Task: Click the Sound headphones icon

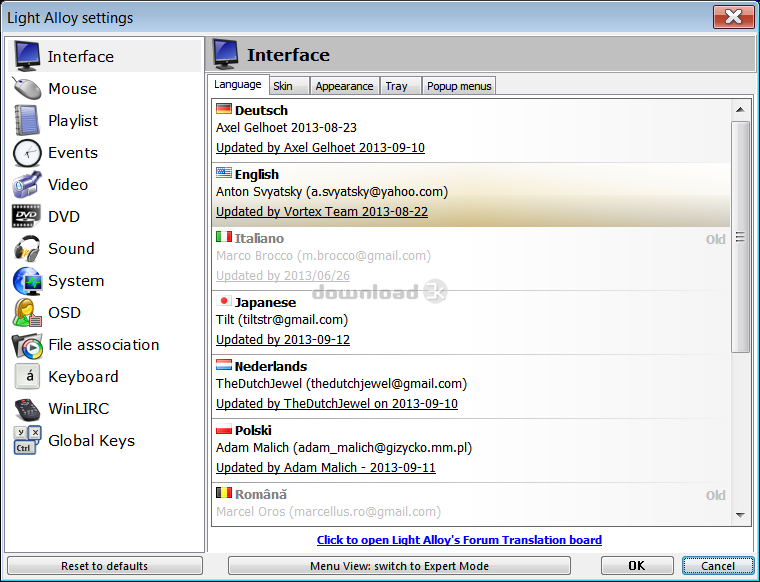Action: point(27,249)
